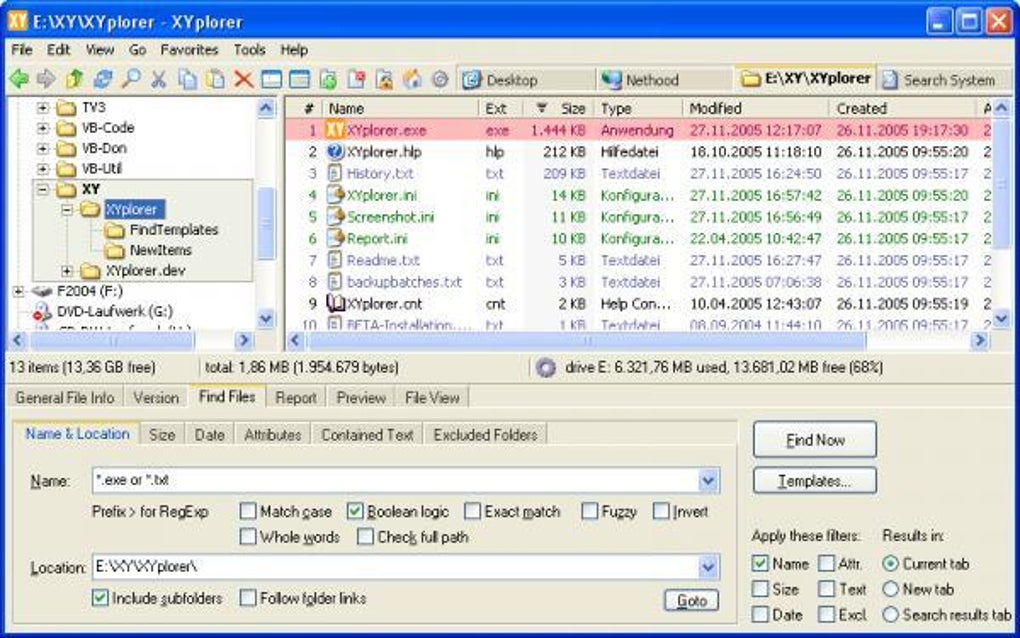This screenshot has height=638, width=1020.
Task: Open the General File Info tab
Action: [x=65, y=397]
